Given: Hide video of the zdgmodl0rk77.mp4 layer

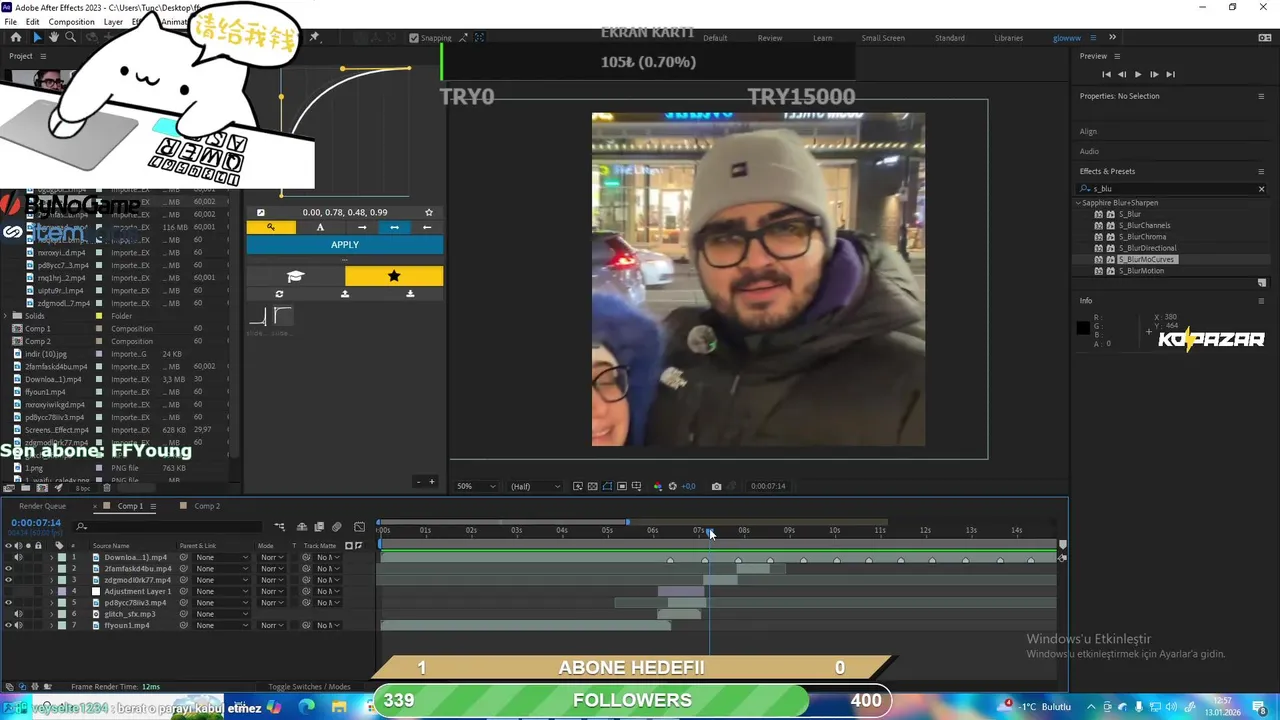Looking at the screenshot, I should (x=9, y=580).
